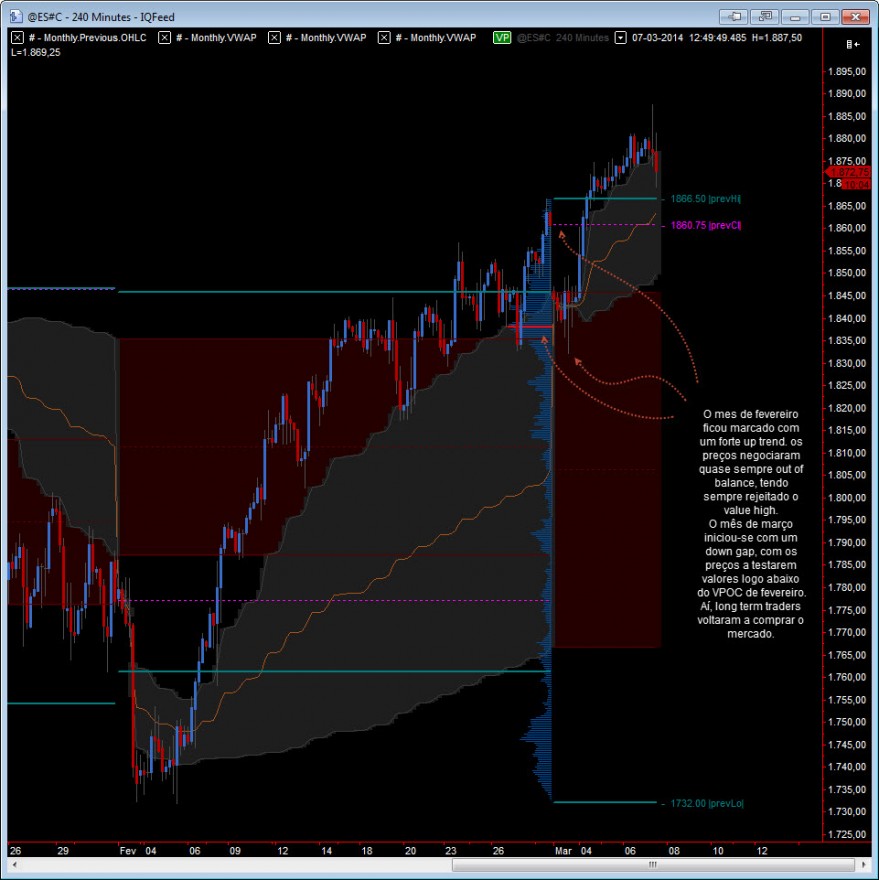This screenshot has height=880, width=879.
Task: Select the '# - Monthly.Previous.OHLC' indicator label
Action: 88,38
